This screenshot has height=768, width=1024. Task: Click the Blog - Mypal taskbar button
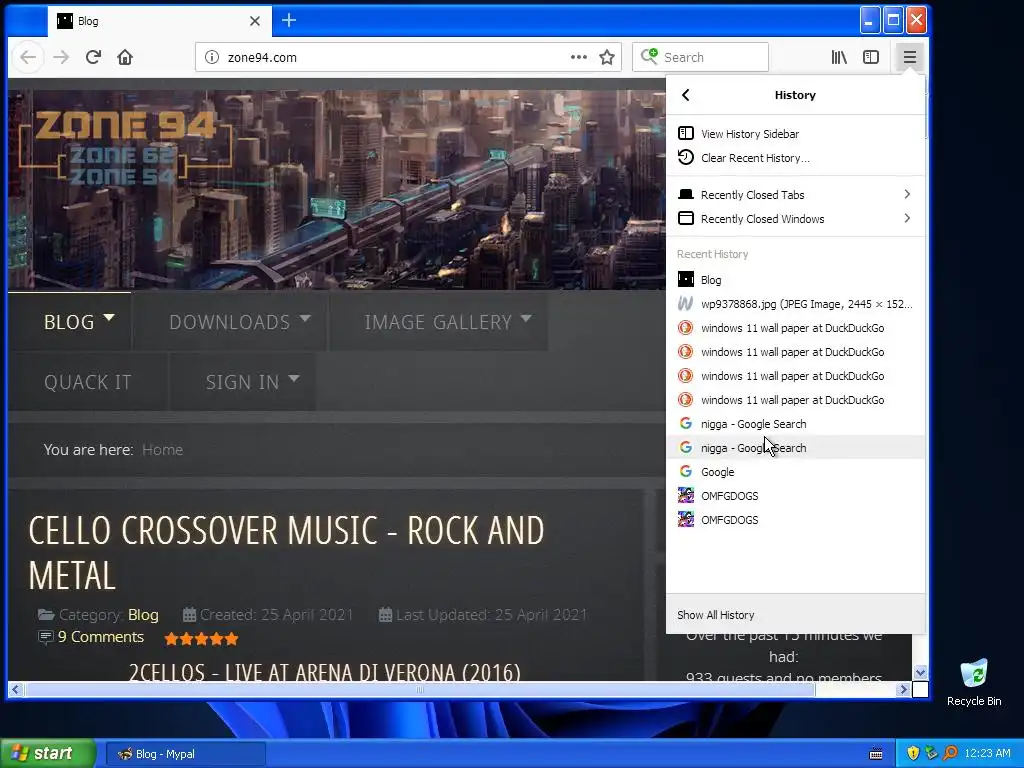[185, 754]
